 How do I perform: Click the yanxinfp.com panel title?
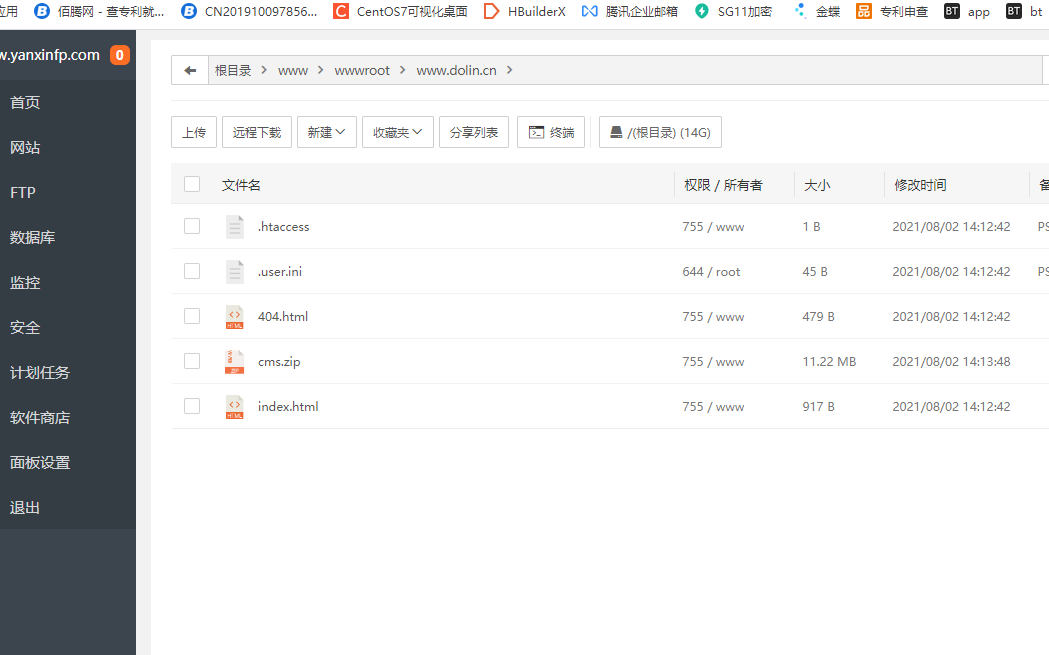pyautogui.click(x=50, y=55)
